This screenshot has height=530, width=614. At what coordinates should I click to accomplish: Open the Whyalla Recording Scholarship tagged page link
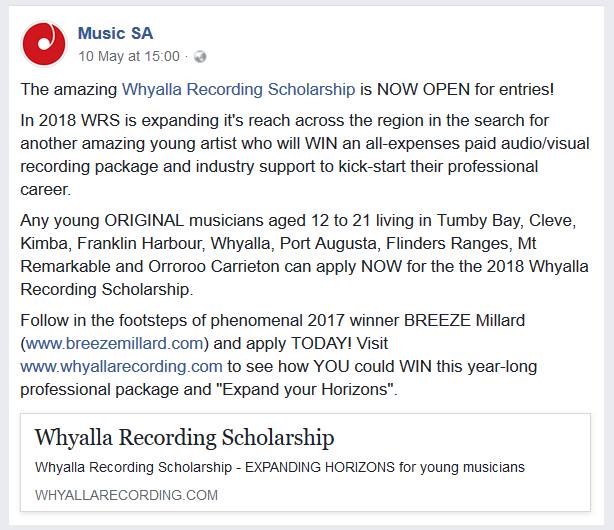pos(238,89)
